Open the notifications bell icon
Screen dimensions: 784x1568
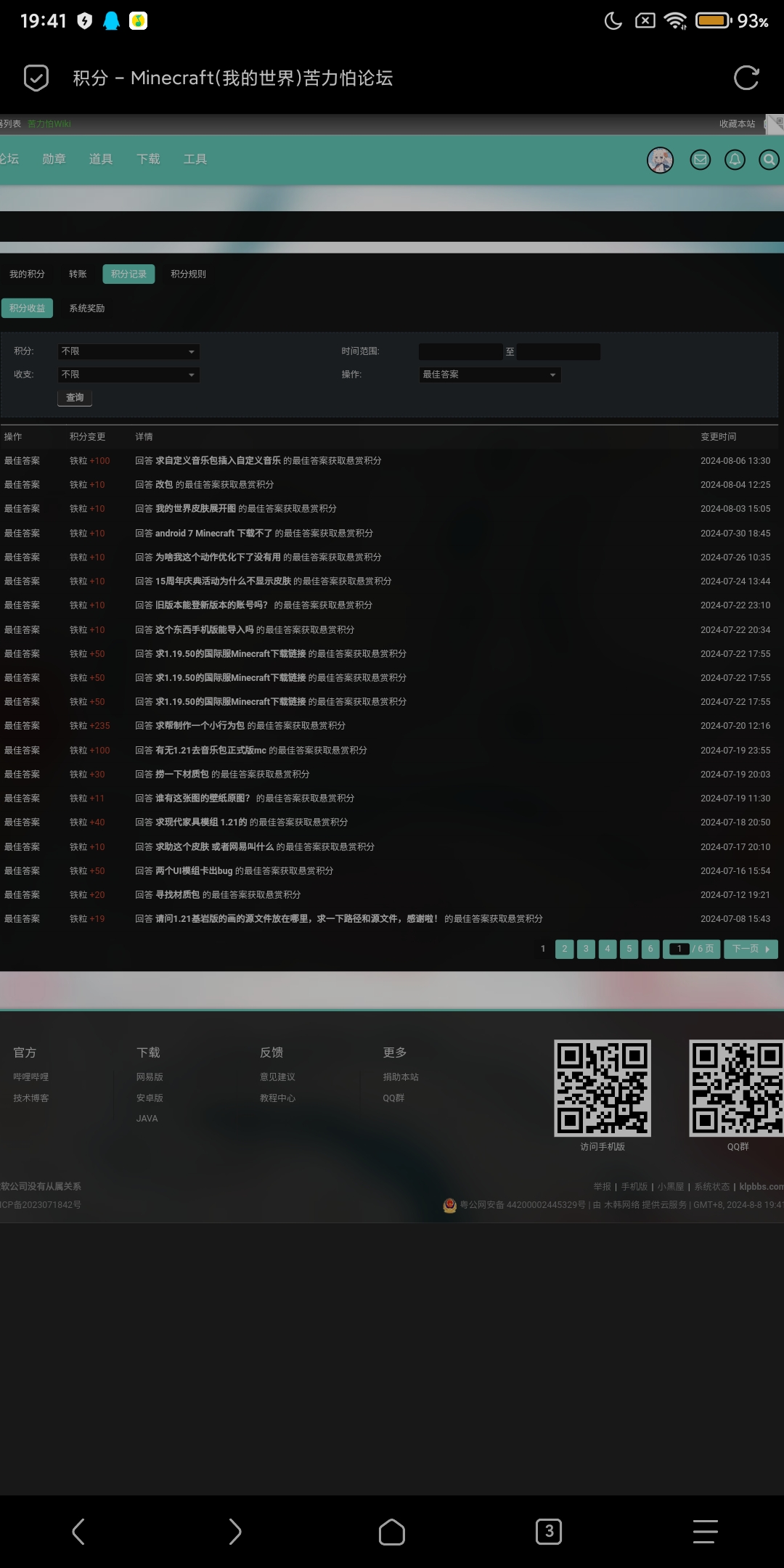pos(735,160)
